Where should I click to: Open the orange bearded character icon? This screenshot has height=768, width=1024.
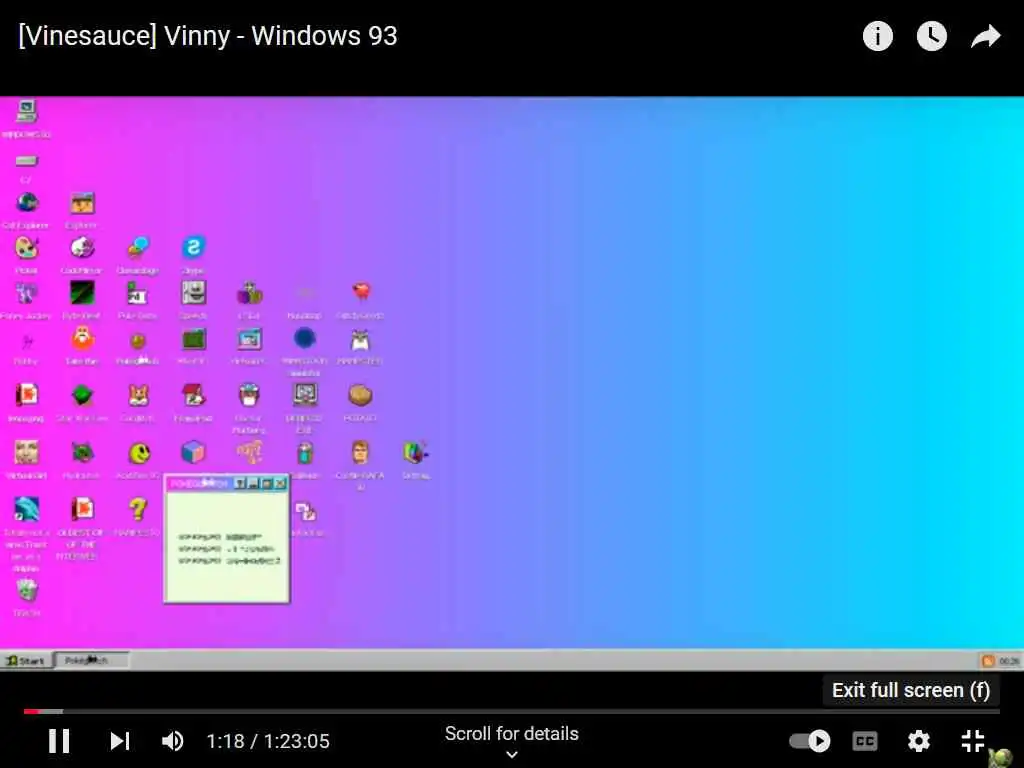point(82,339)
